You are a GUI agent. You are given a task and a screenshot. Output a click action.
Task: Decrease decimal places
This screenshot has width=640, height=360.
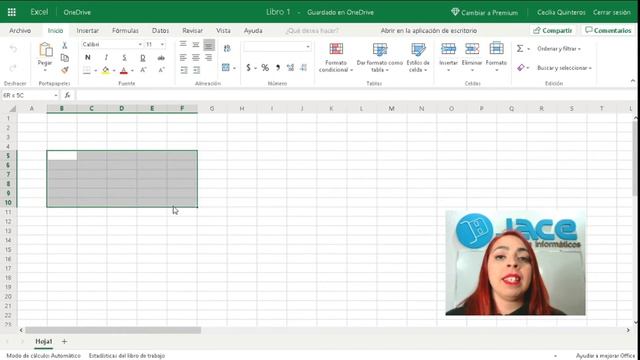pos(303,68)
